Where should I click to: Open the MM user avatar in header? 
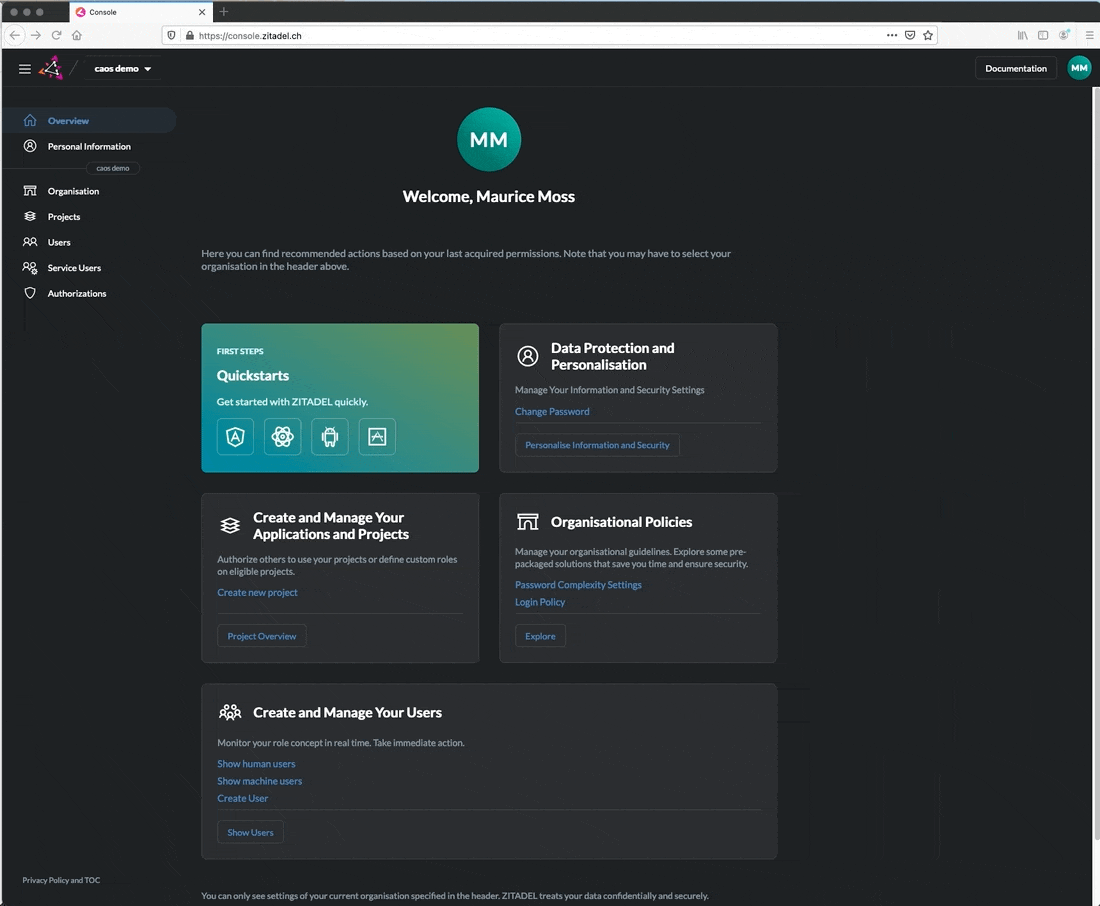[1079, 68]
